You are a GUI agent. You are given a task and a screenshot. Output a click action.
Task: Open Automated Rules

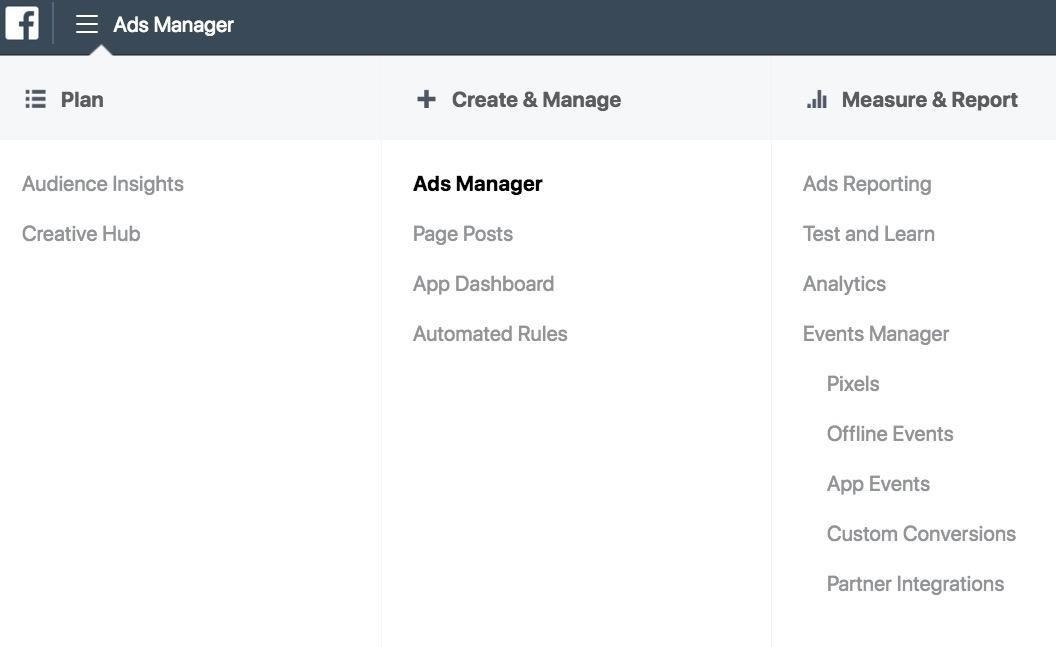[490, 334]
